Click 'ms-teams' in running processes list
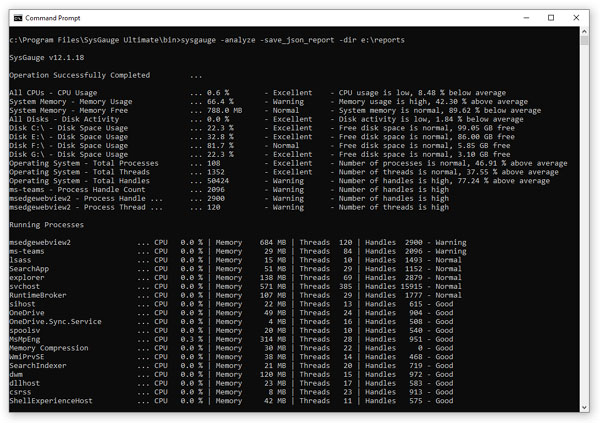 click(x=27, y=252)
